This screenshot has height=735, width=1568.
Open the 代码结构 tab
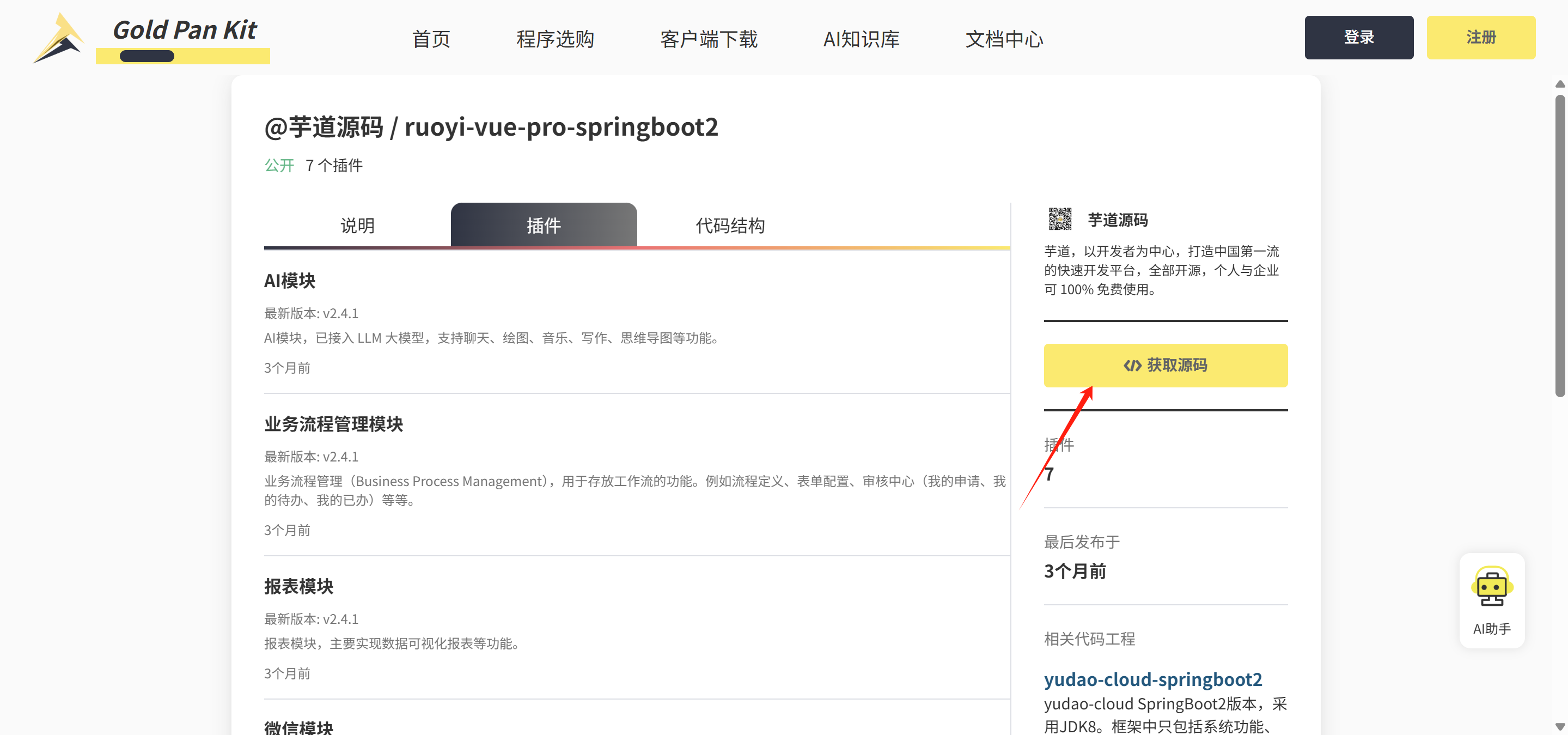tap(730, 226)
